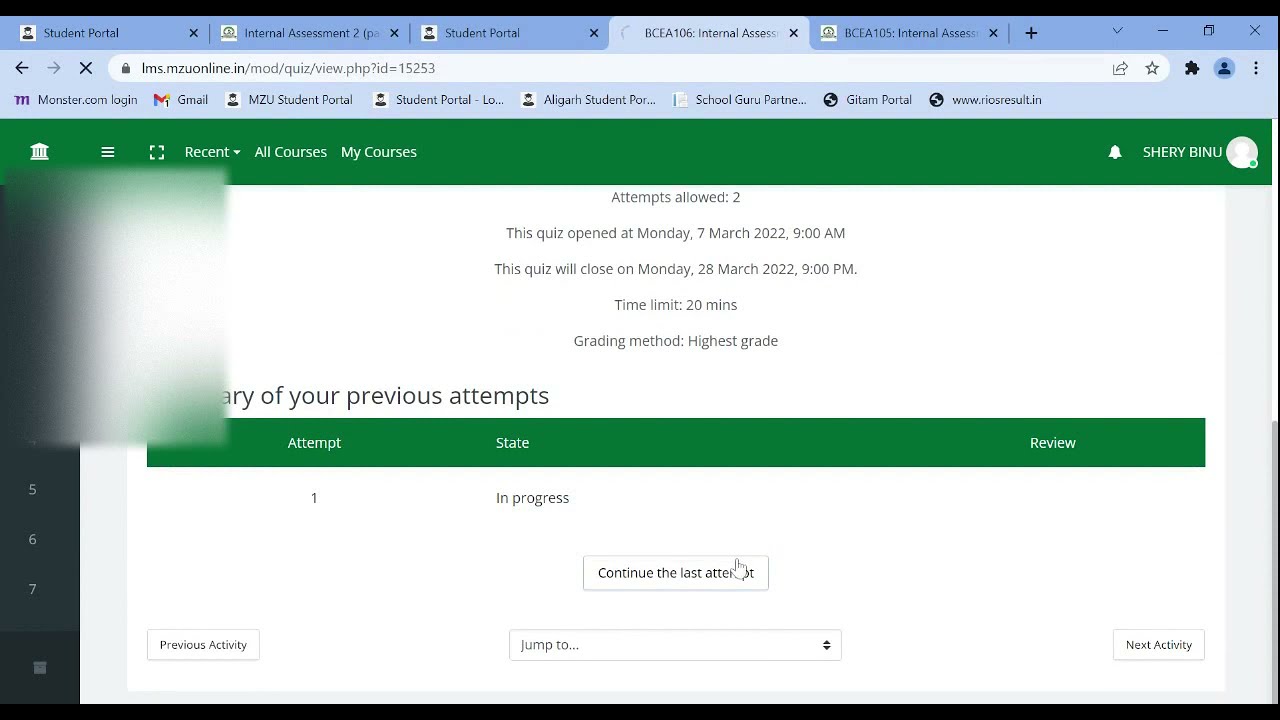
Task: Click the archive icon in dark sidebar
Action: click(40, 668)
